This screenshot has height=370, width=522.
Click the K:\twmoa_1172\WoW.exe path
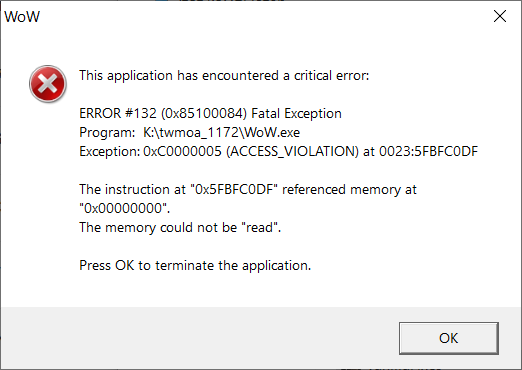(222, 133)
